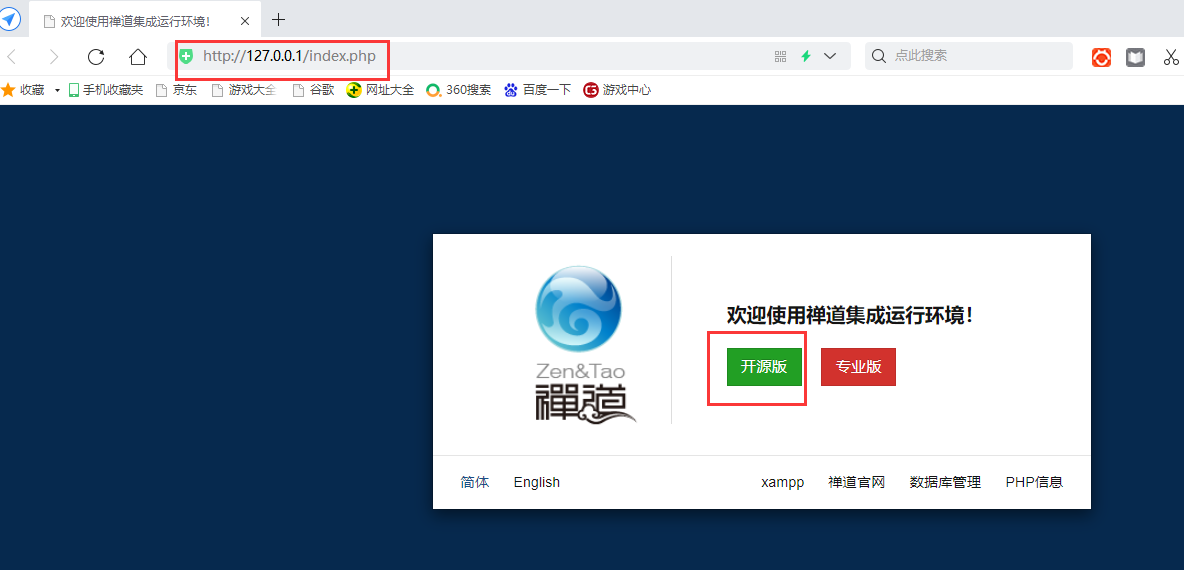
Task: Open the 网址大全 bookmark
Action: click(381, 90)
